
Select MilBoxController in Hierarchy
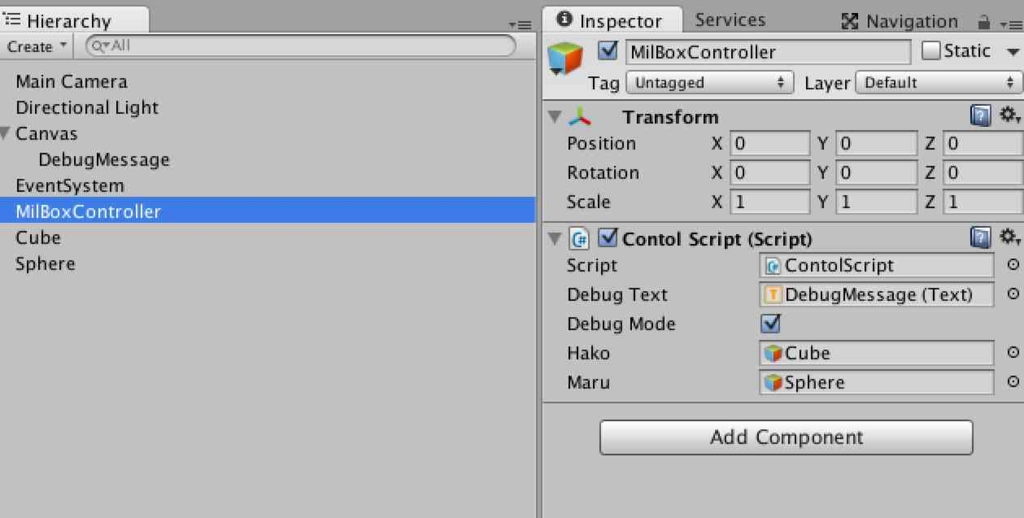pos(268,210)
